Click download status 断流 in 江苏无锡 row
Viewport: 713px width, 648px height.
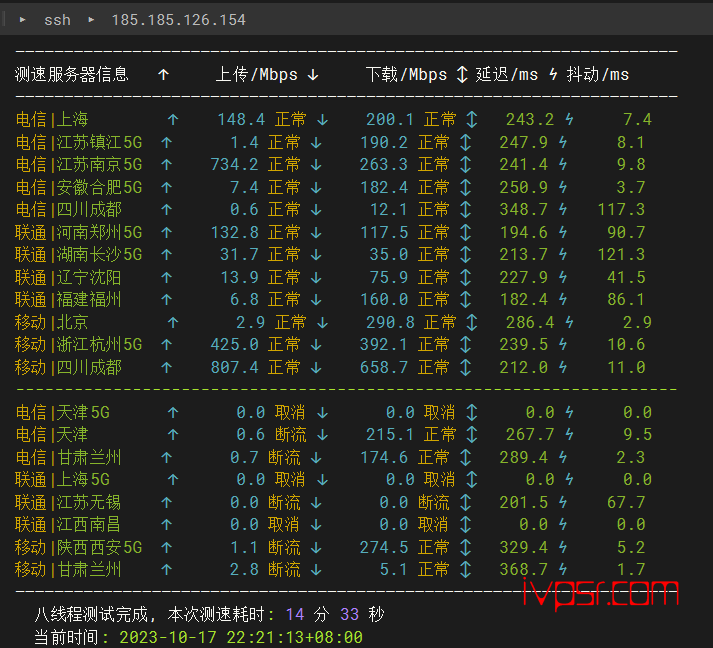click(433, 502)
